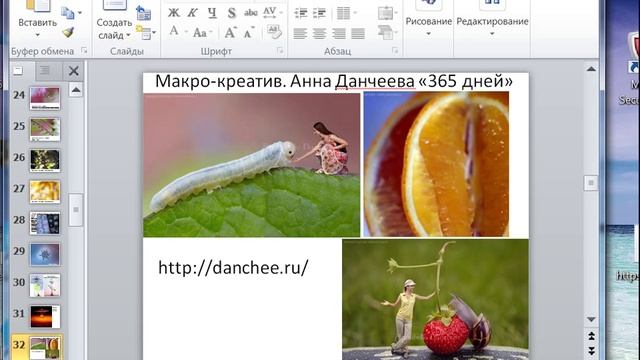Click the thumbnail pane scroll-up arrow
Viewport: 640px width, 360px height.
76,90
